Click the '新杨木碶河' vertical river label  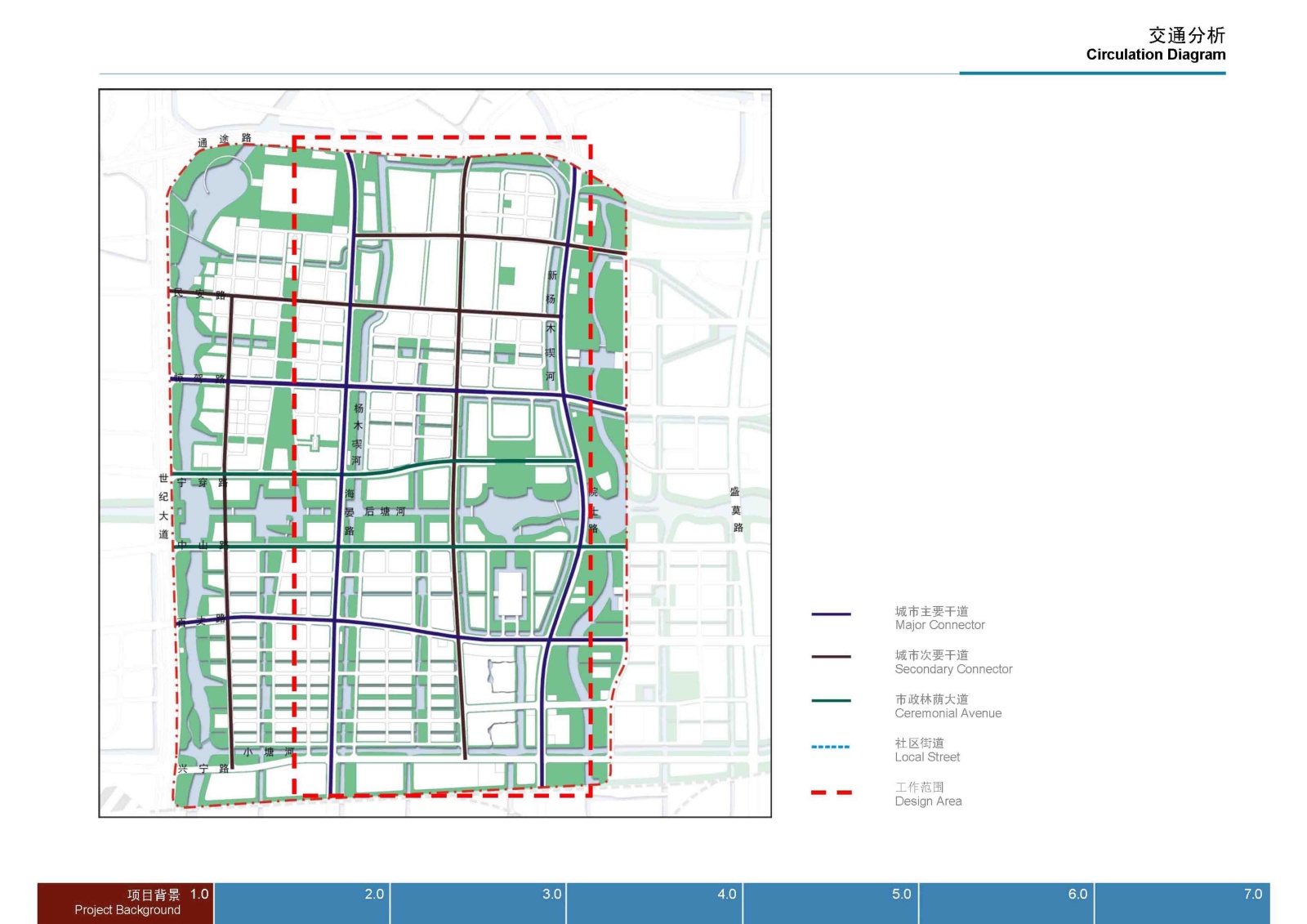tap(551, 326)
